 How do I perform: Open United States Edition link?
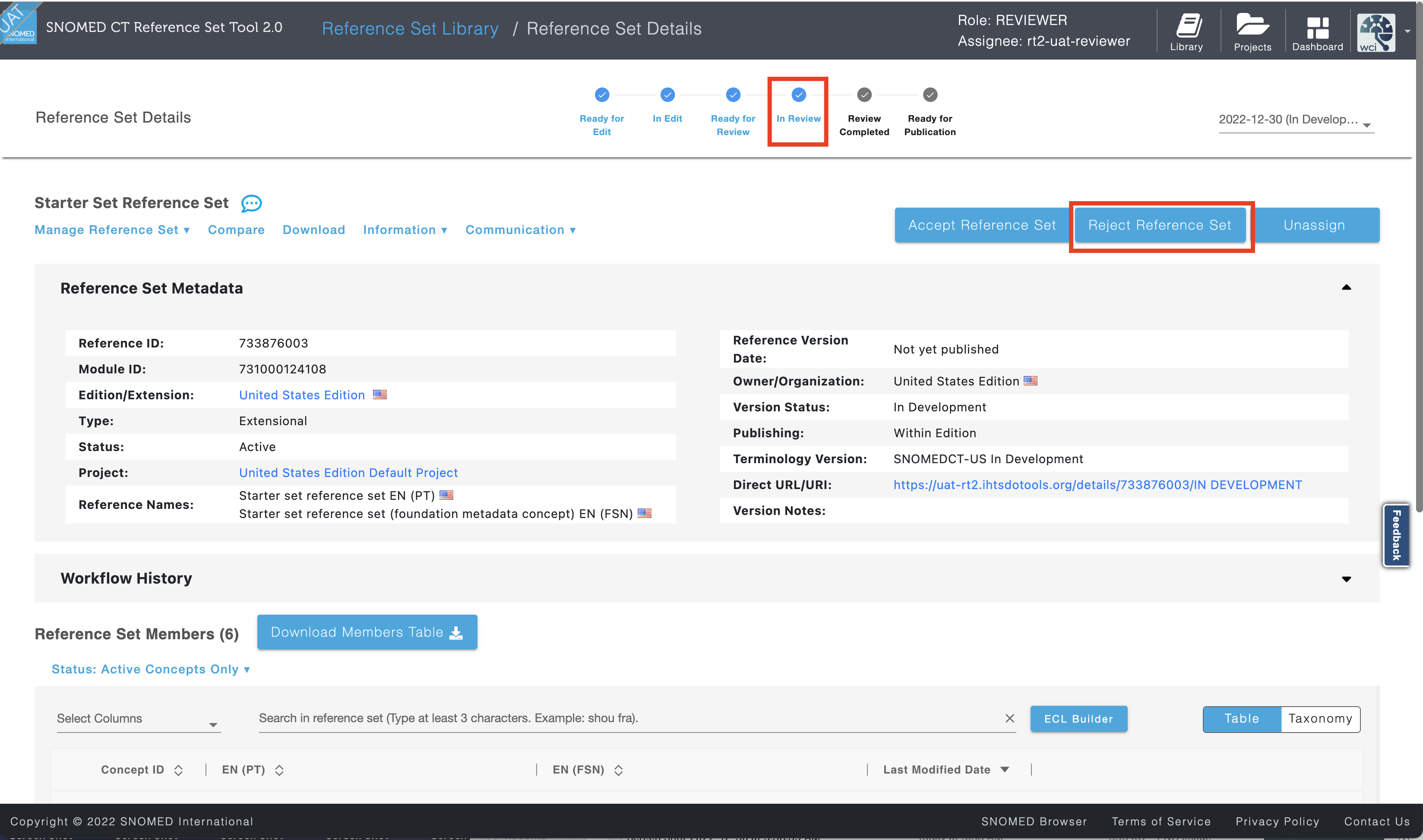click(302, 395)
